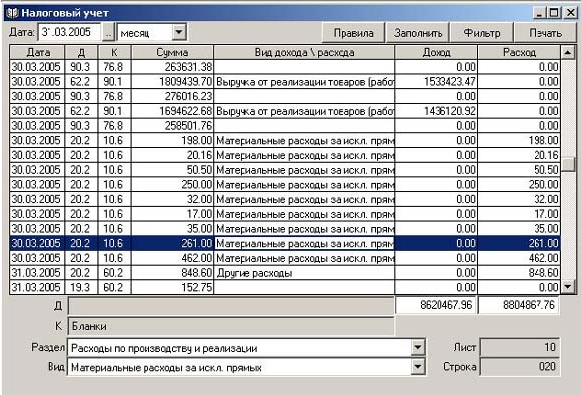
Task: Click the Доход column header
Action: point(436,53)
